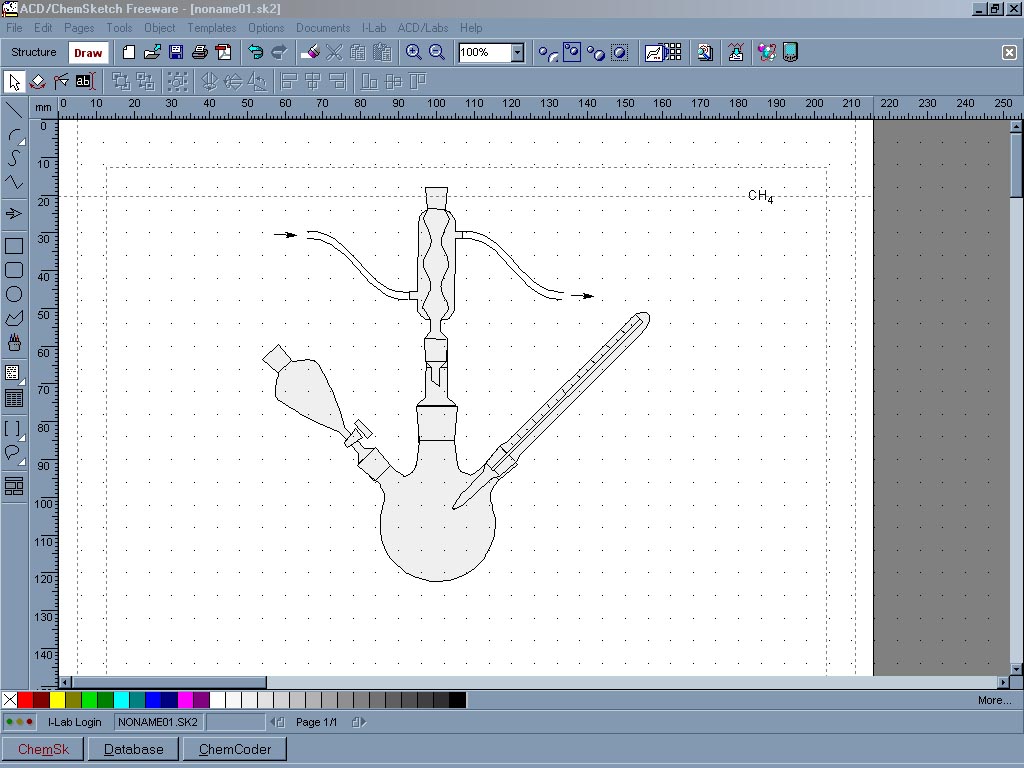Select the line drawing tool

pos(14,110)
